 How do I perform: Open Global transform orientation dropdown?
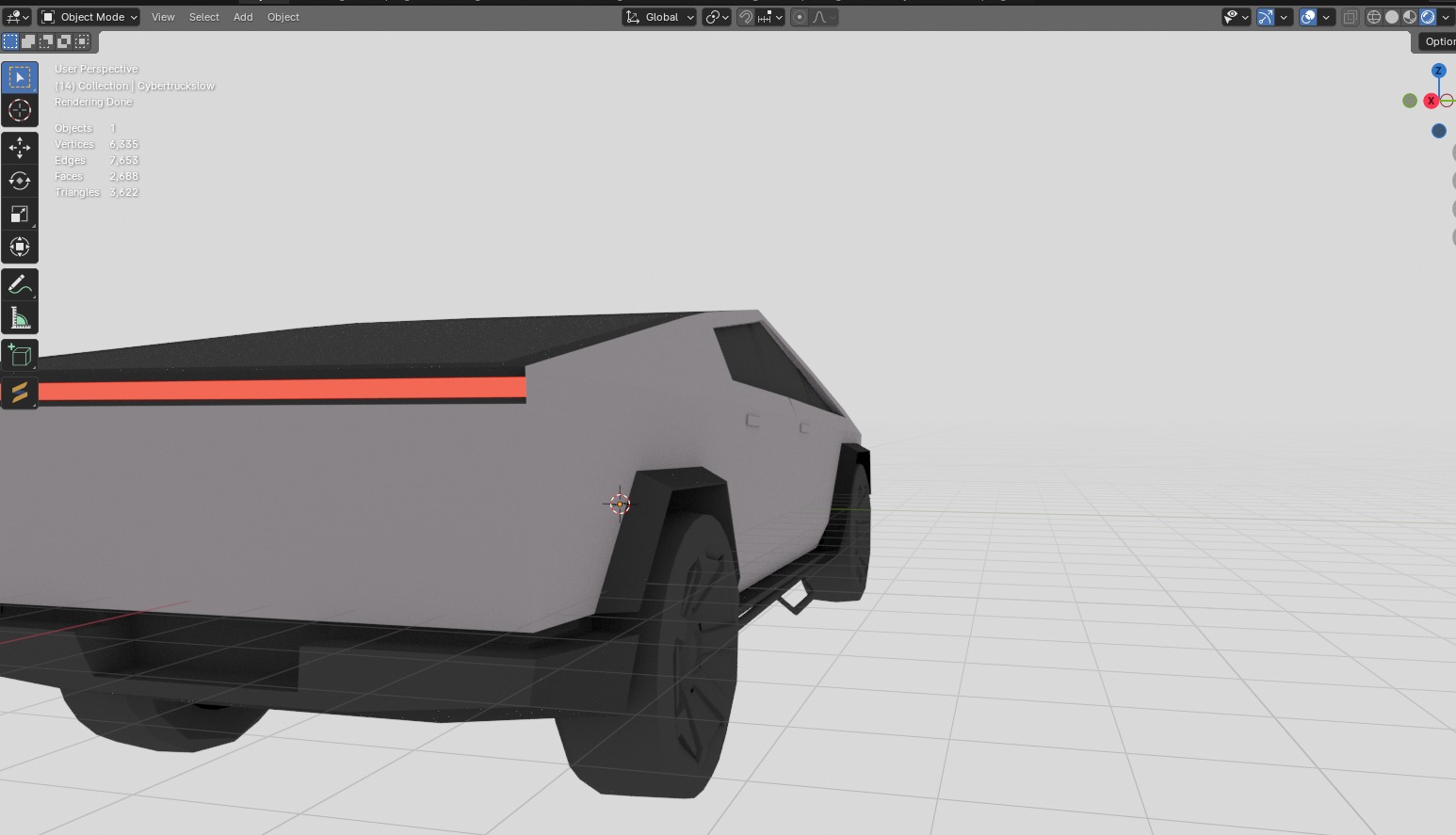(659, 17)
